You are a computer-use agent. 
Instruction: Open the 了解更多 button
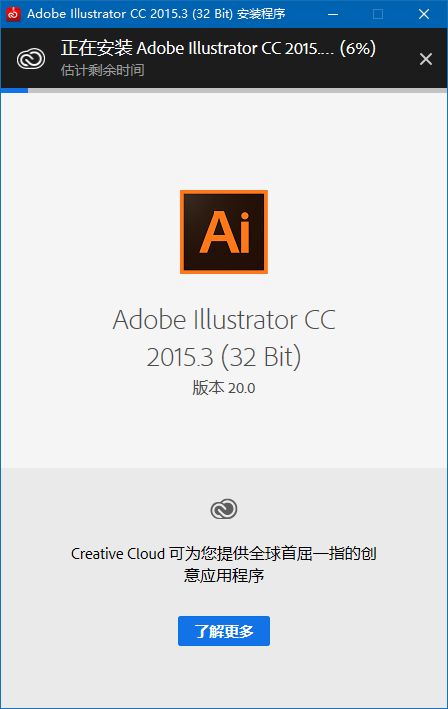[x=224, y=631]
